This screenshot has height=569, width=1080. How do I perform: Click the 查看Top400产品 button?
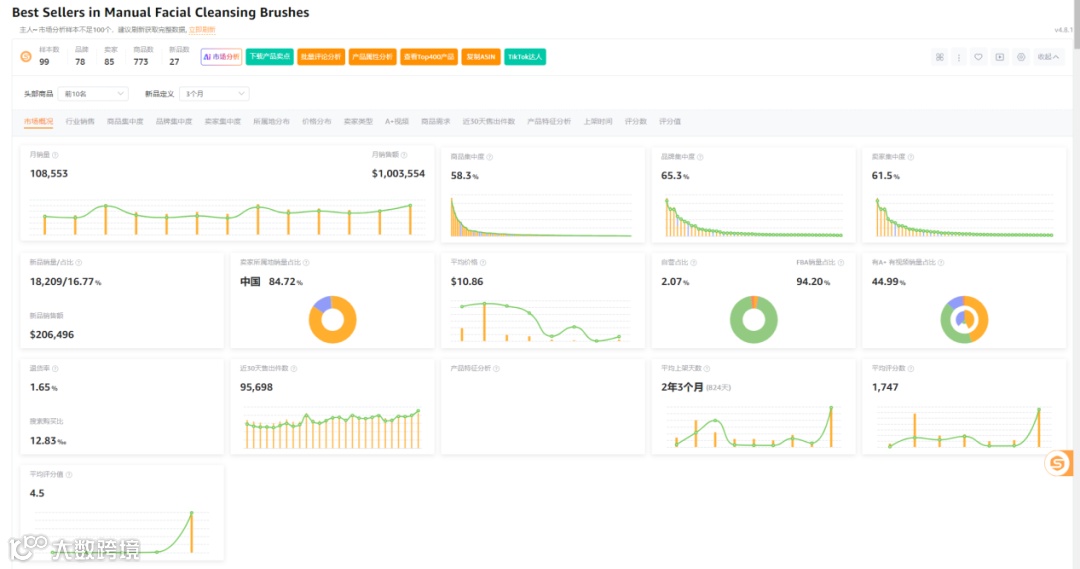428,56
